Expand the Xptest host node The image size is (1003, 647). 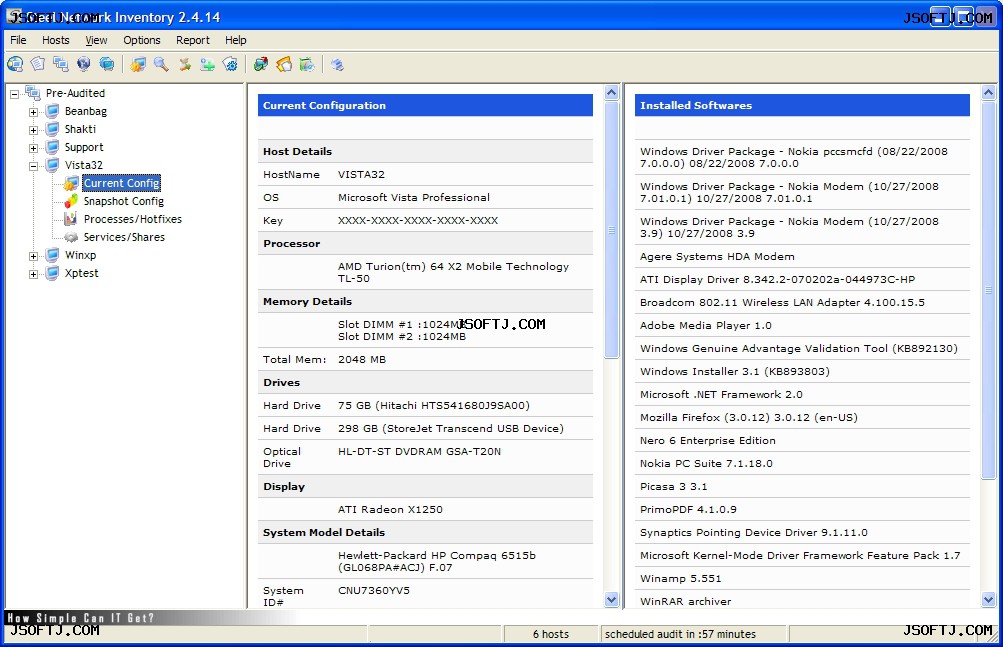(33, 274)
